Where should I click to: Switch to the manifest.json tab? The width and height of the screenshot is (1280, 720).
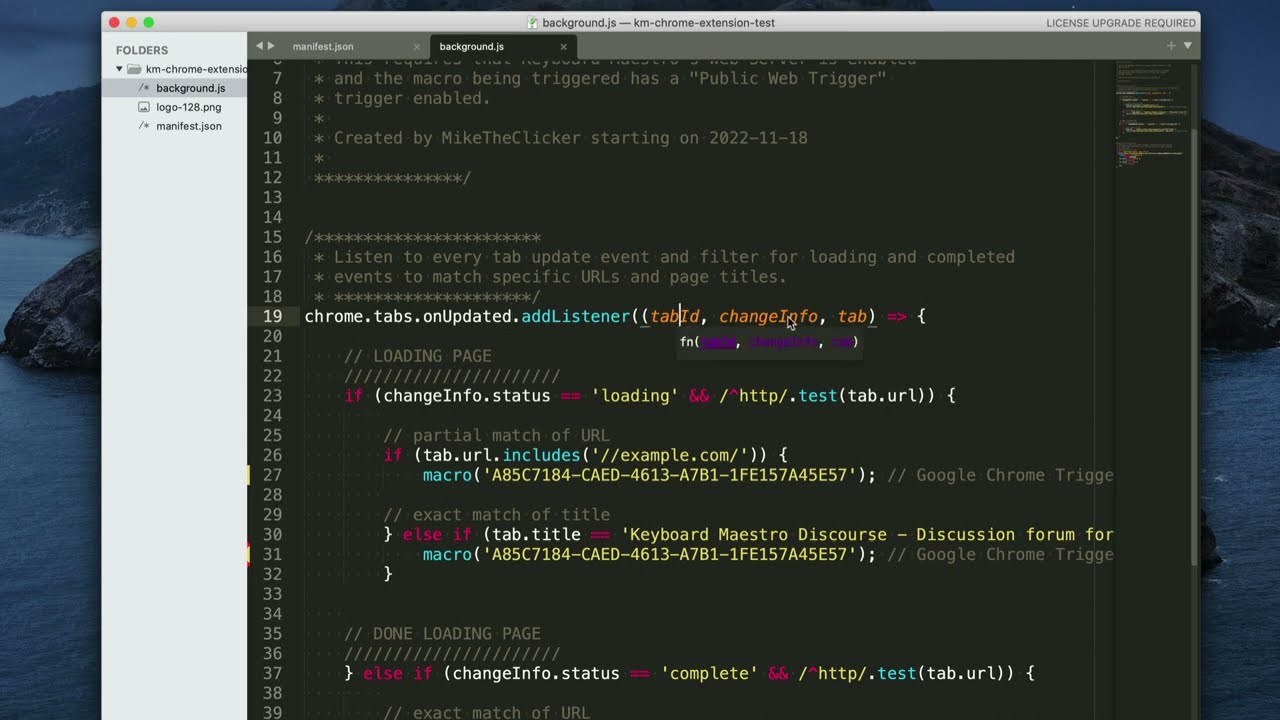323,46
